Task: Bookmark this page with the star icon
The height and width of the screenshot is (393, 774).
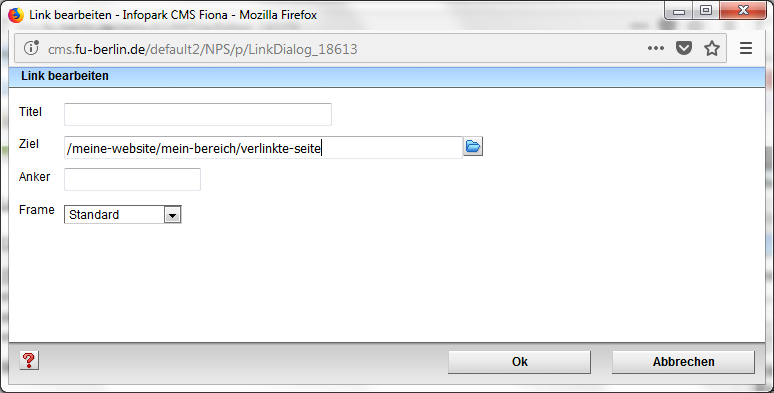Action: pos(712,48)
